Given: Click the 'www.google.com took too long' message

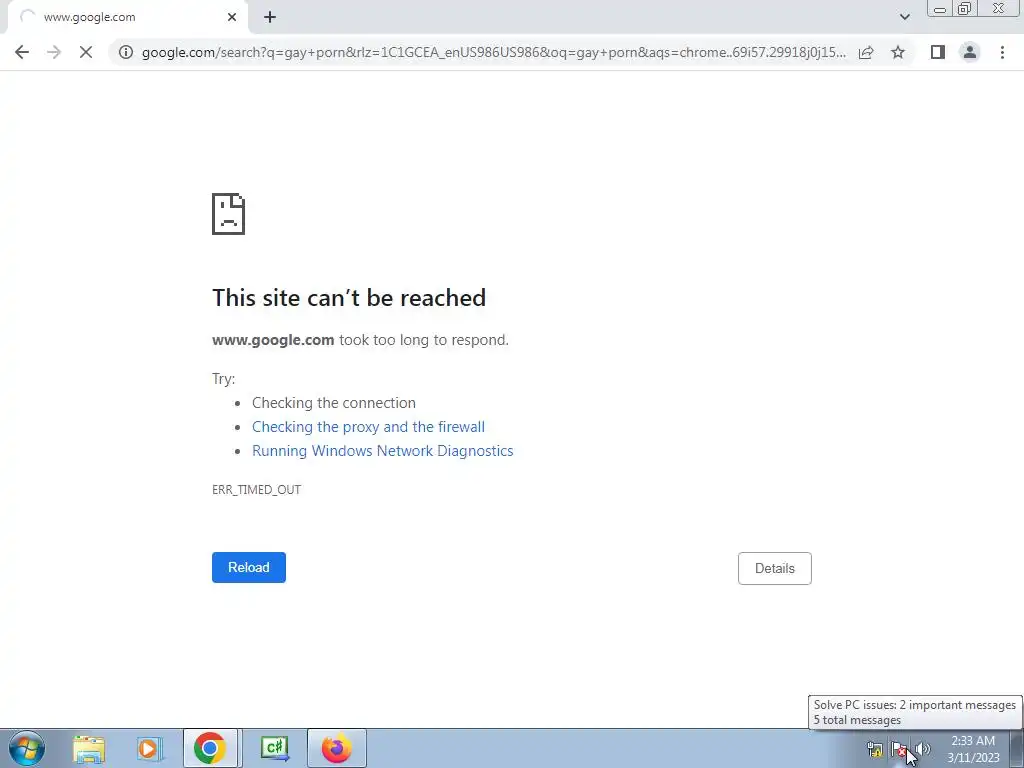Looking at the screenshot, I should 360,340.
